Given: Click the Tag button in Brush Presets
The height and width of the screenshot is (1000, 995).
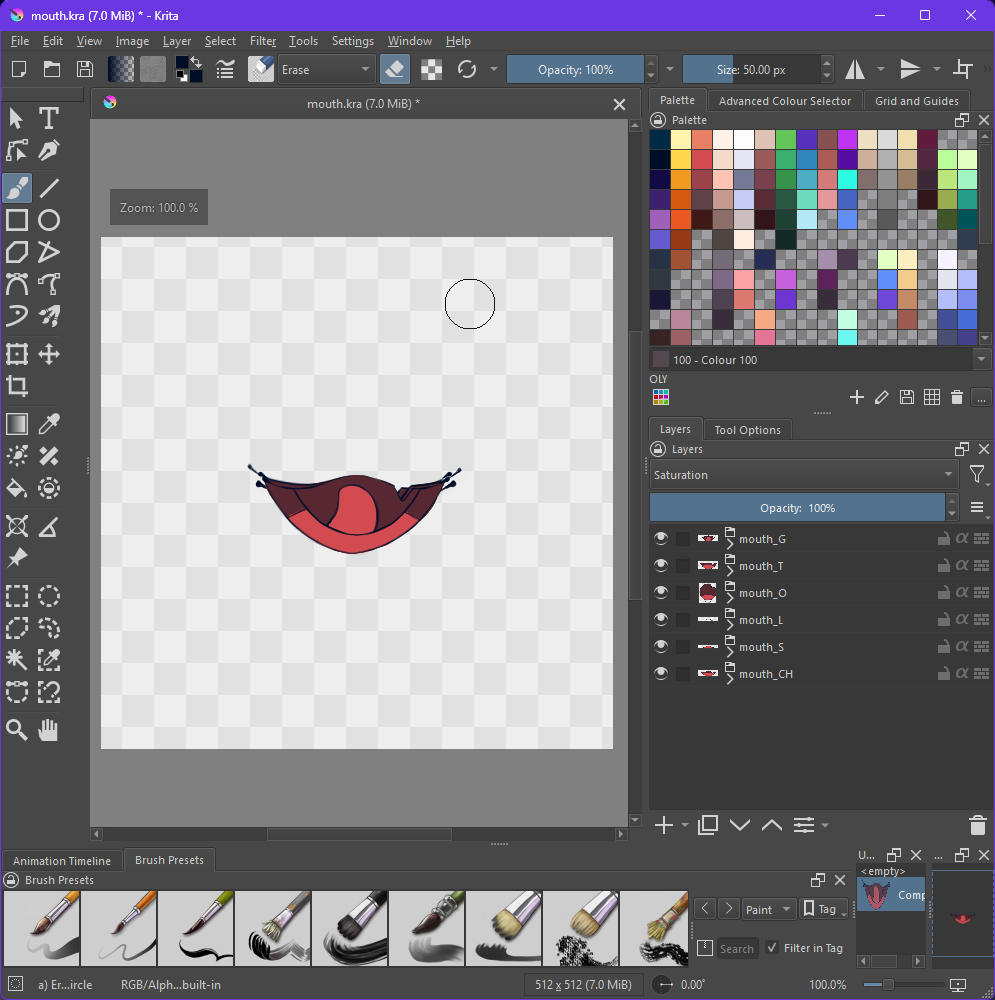Looking at the screenshot, I should 824,909.
